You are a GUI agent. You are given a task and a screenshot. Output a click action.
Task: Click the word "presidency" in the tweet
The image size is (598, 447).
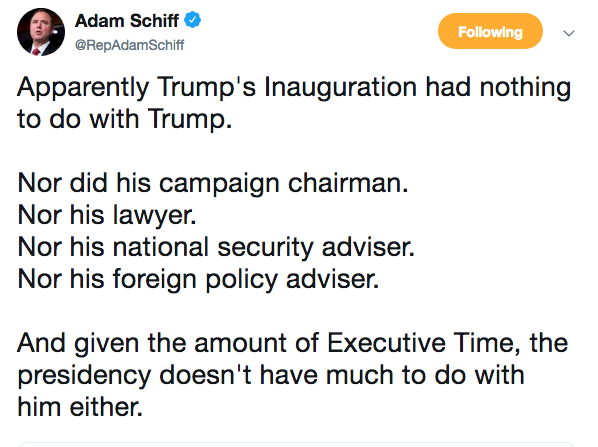tap(84, 376)
